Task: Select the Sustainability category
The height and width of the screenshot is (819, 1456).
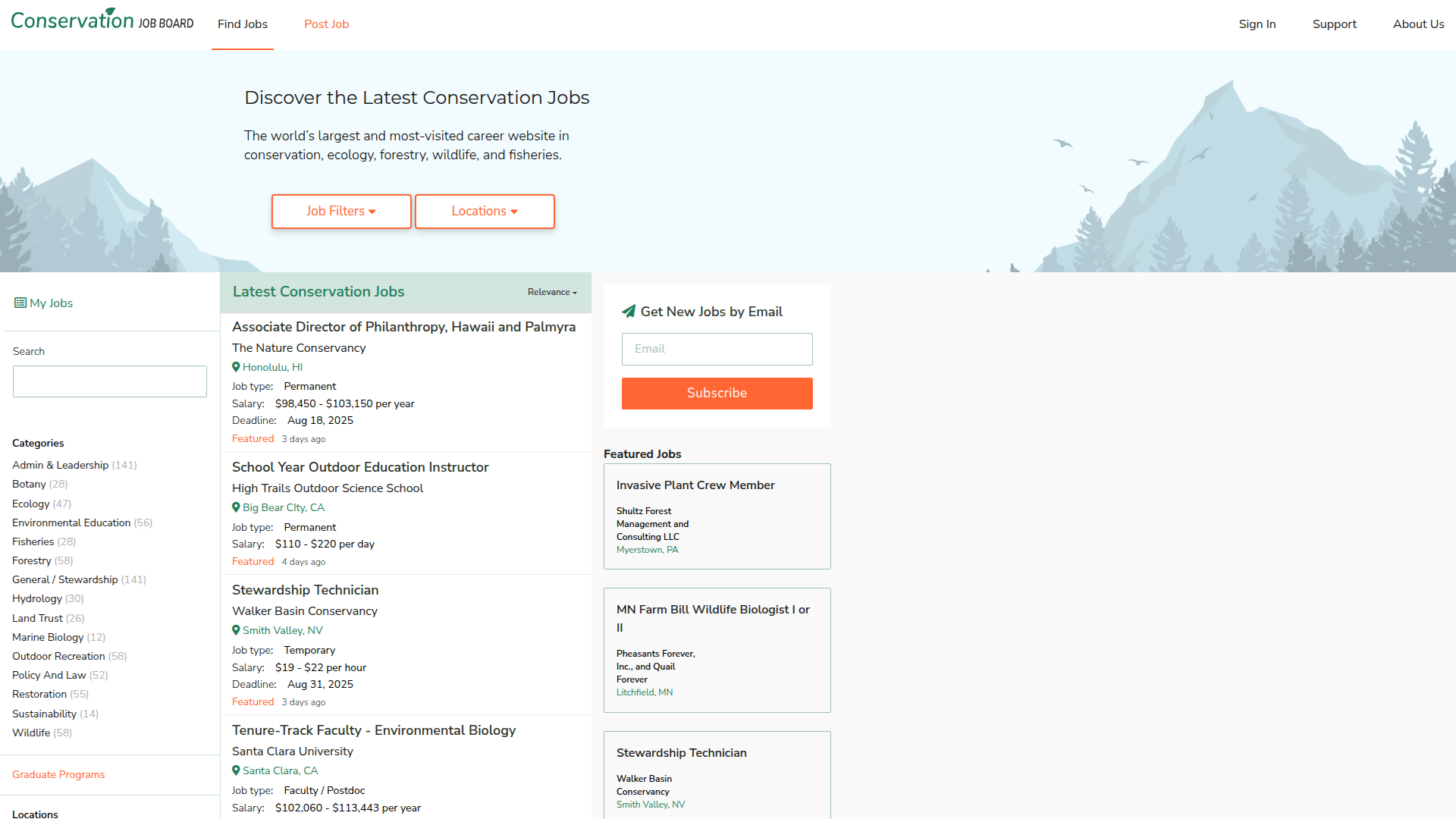Action: coord(44,714)
